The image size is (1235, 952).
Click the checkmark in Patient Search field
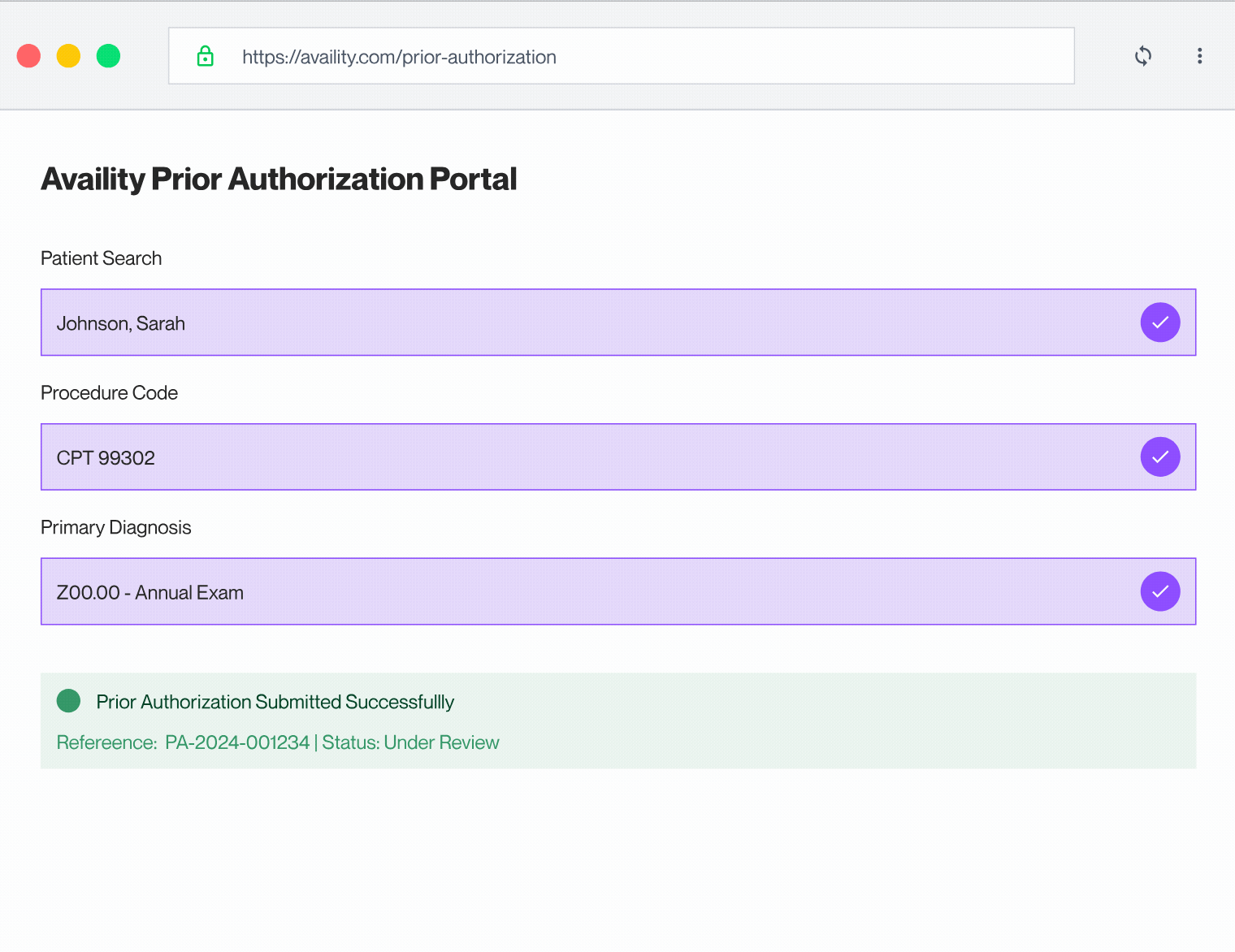tap(1159, 322)
